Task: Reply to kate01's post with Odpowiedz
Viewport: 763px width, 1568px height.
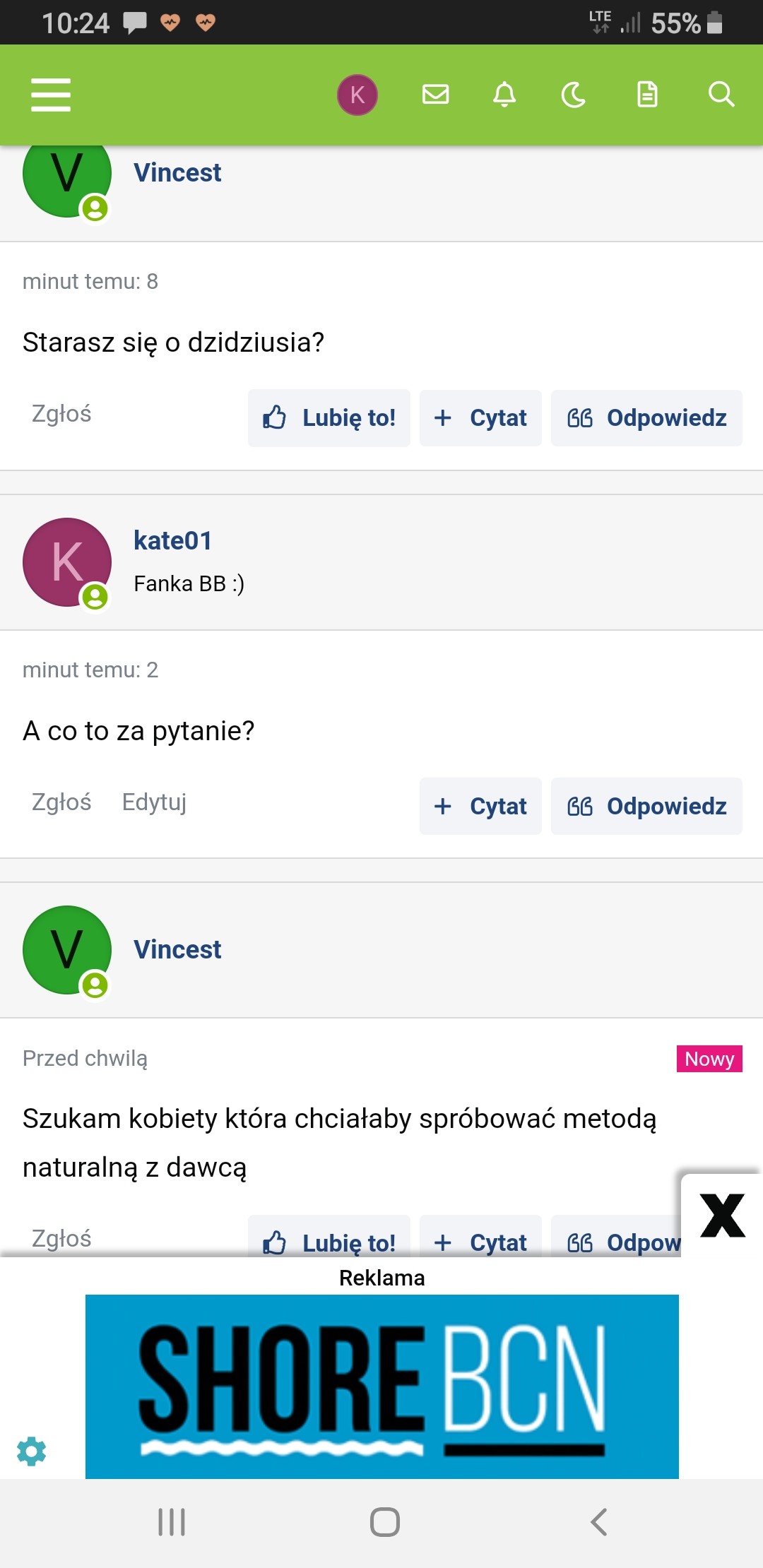Action: click(x=646, y=807)
